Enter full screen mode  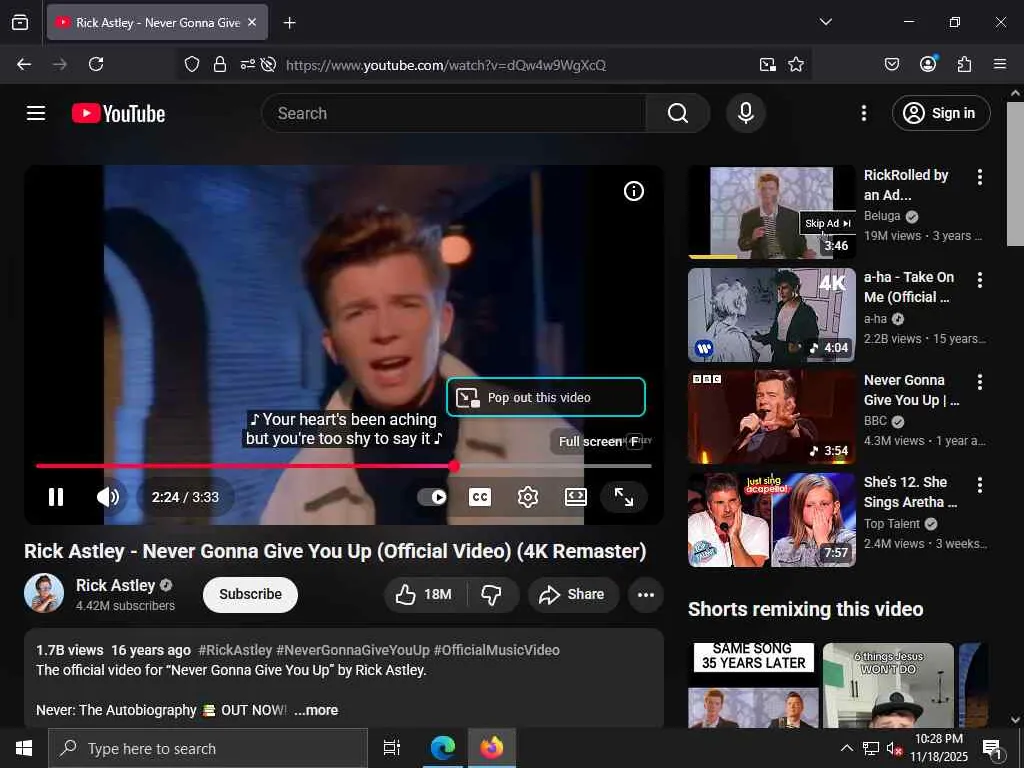(x=624, y=497)
